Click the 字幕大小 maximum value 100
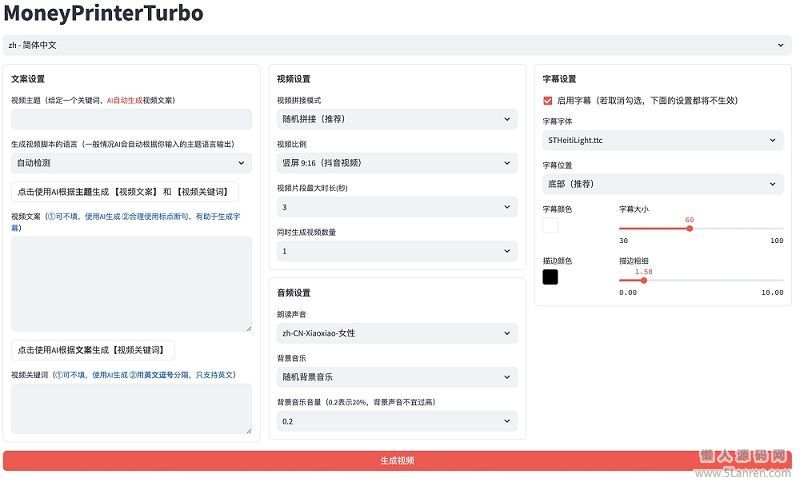The image size is (800, 482). tap(777, 240)
